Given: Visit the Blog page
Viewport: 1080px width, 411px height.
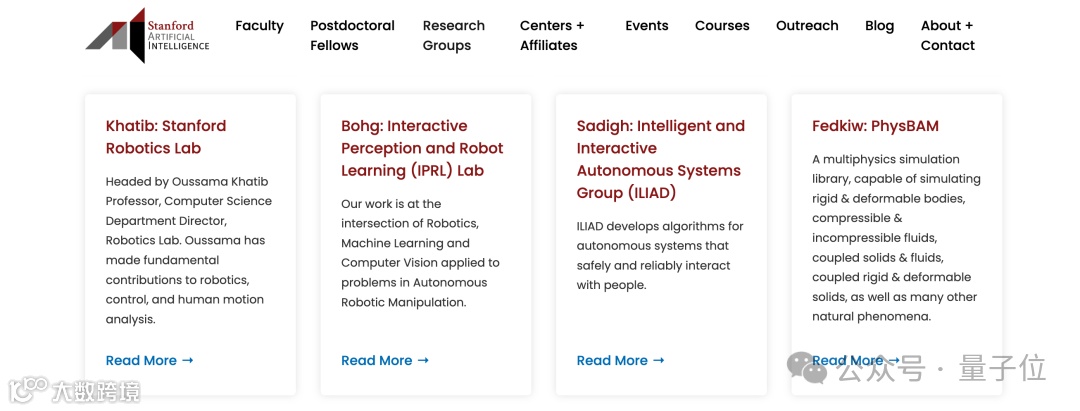Looking at the screenshot, I should tap(880, 26).
